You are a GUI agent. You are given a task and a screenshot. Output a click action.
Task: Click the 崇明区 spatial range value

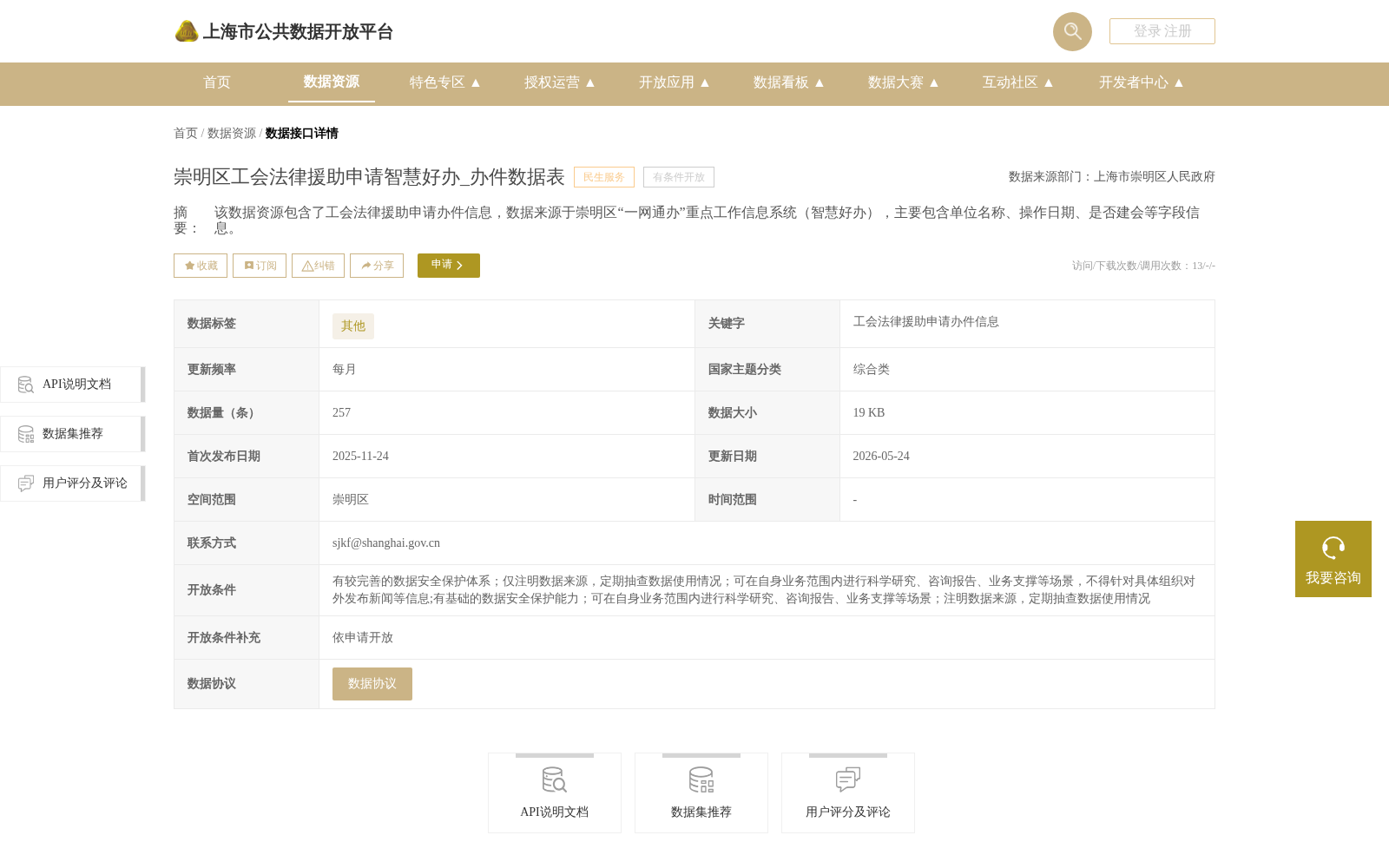click(x=351, y=500)
